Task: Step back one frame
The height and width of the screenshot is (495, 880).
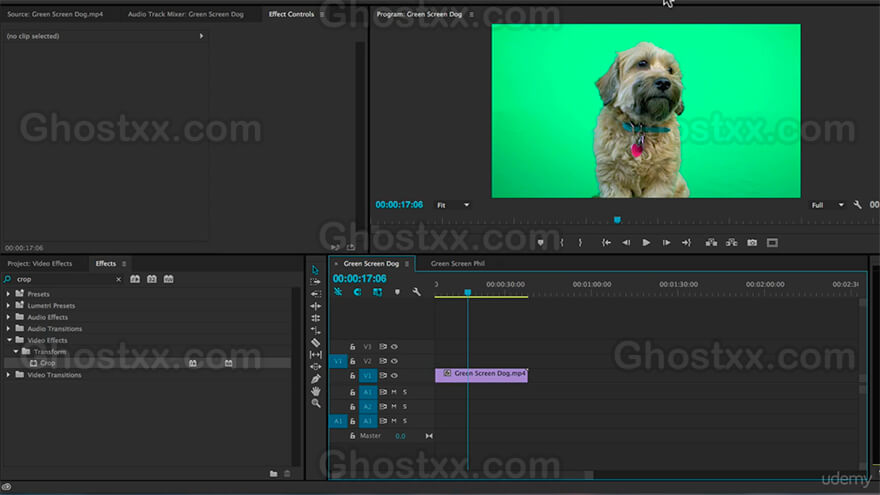Action: [626, 242]
